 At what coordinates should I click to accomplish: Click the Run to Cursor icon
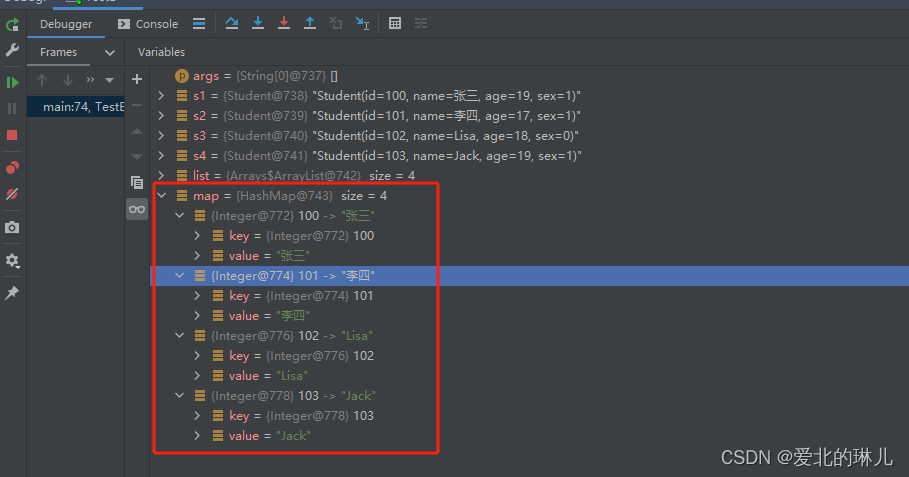pos(362,23)
